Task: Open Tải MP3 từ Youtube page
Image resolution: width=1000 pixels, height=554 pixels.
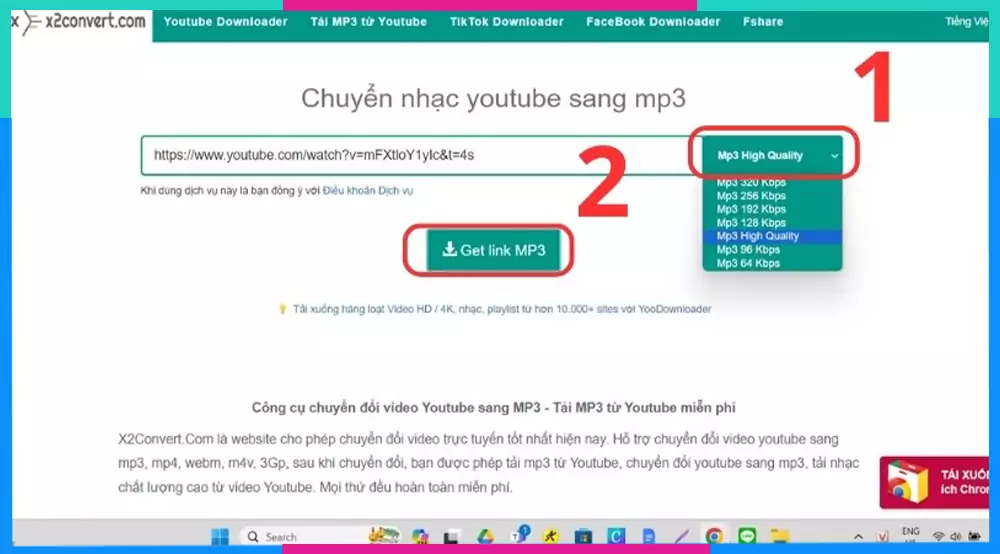Action: coord(368,22)
